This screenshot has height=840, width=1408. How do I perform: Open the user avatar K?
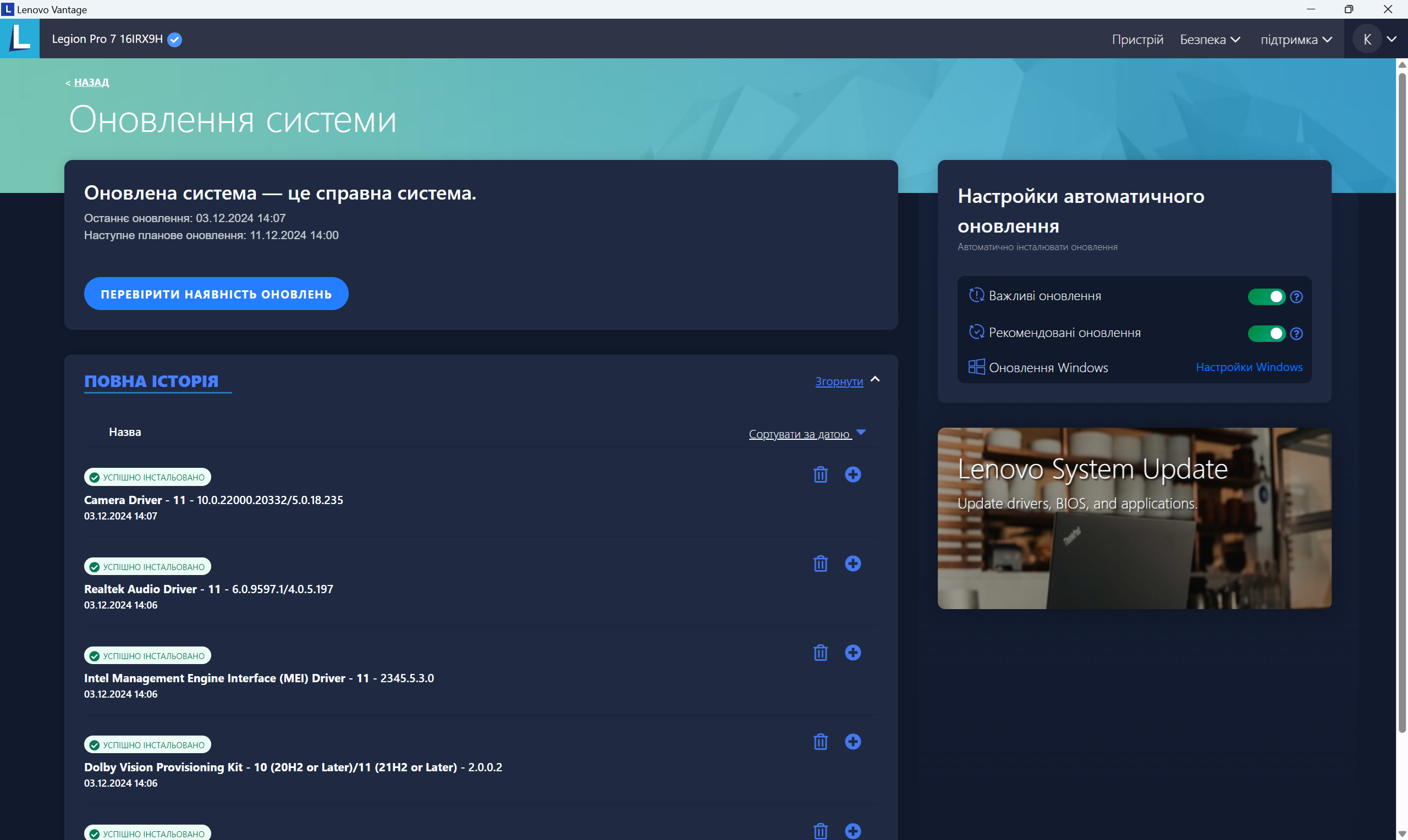1367,39
